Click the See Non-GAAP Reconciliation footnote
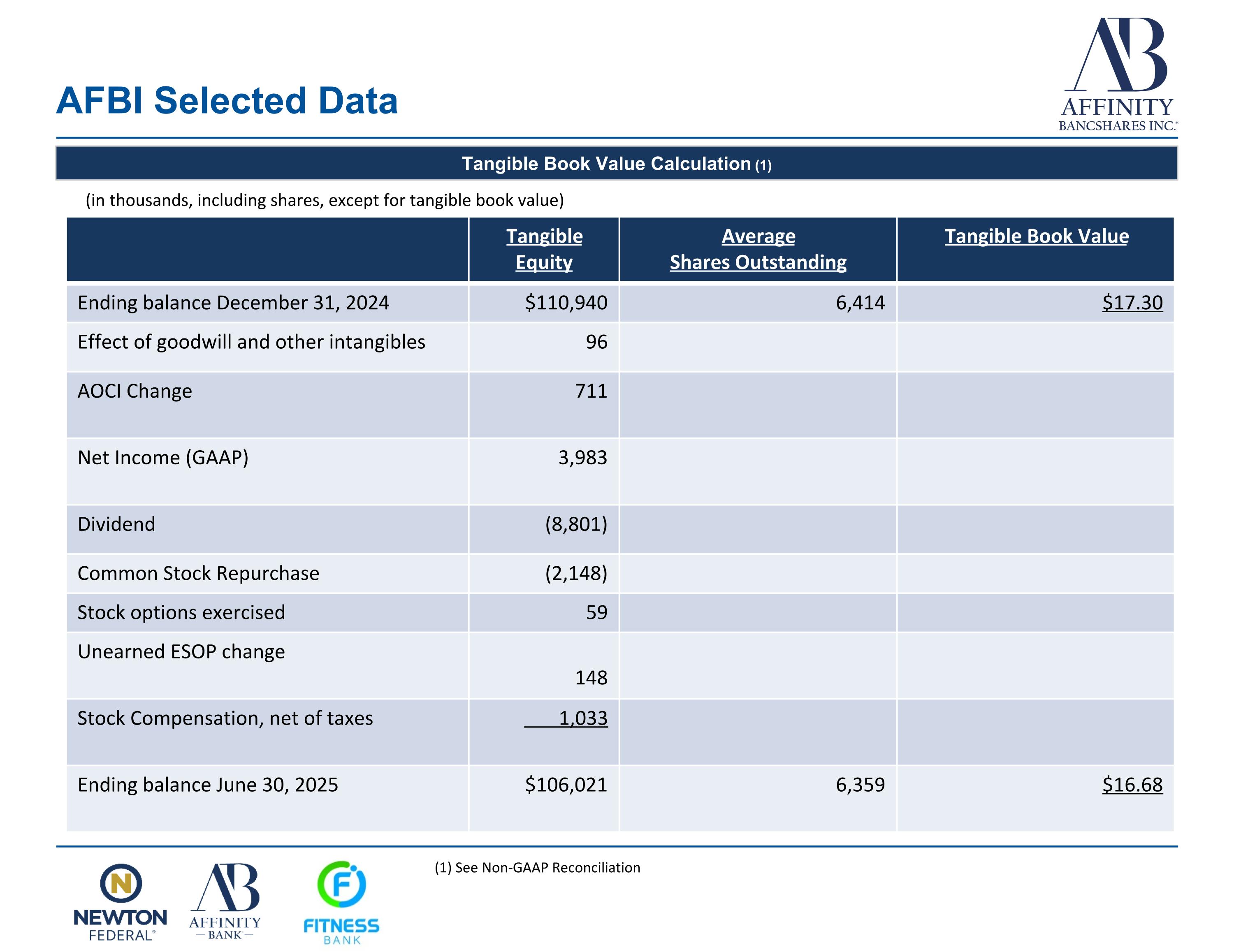 pos(537,868)
